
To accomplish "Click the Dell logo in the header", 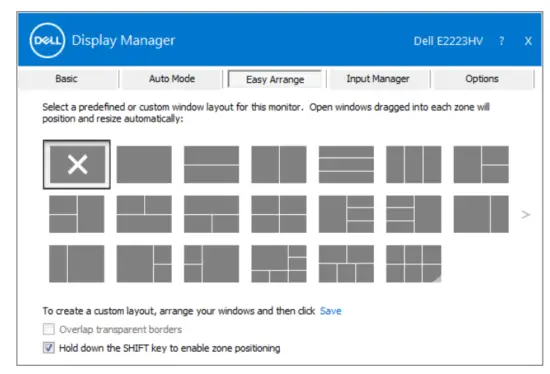I will tap(47, 40).
